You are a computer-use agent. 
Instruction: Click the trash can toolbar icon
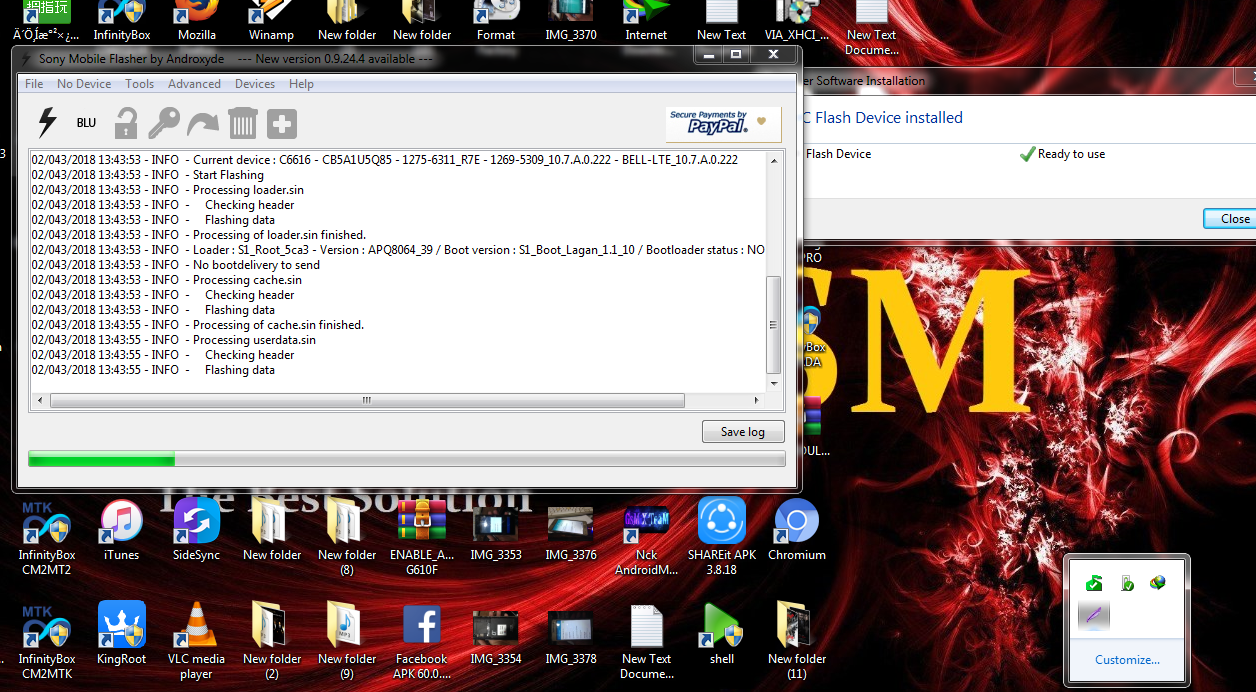tap(242, 123)
